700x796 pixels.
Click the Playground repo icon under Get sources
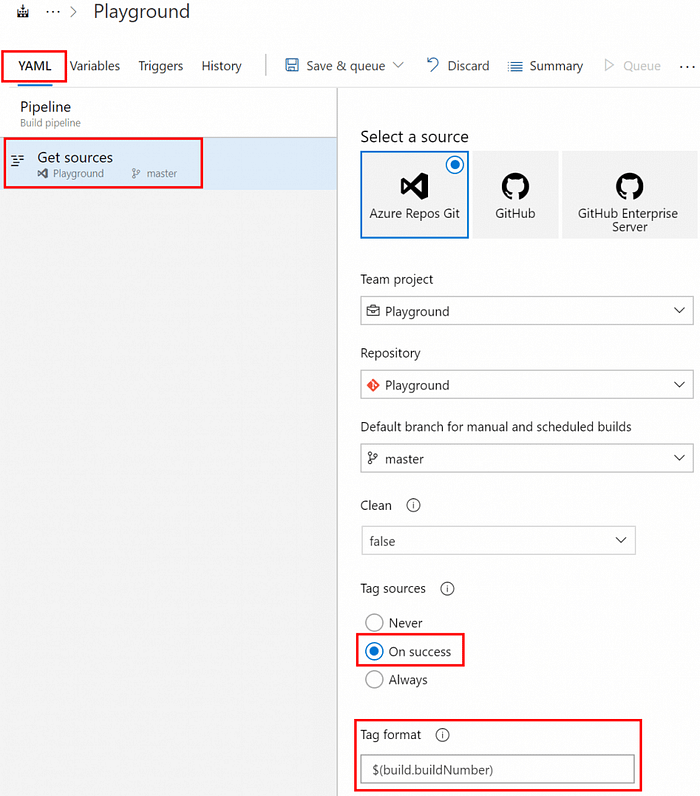coord(43,174)
